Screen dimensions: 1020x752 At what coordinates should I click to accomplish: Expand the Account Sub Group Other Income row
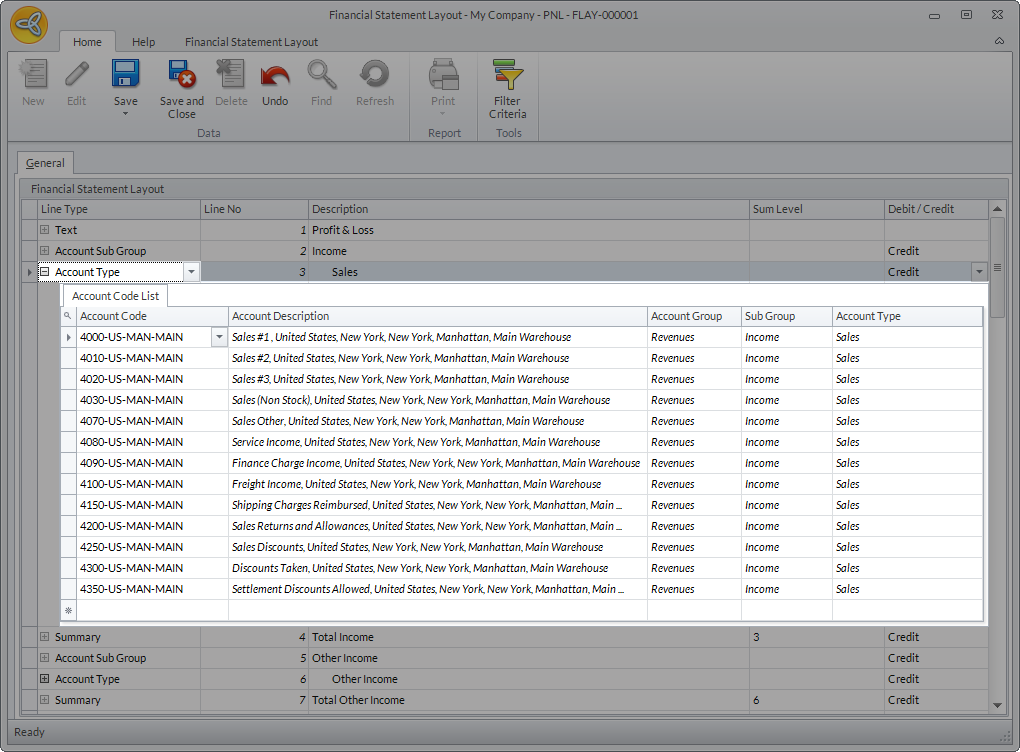coord(44,658)
